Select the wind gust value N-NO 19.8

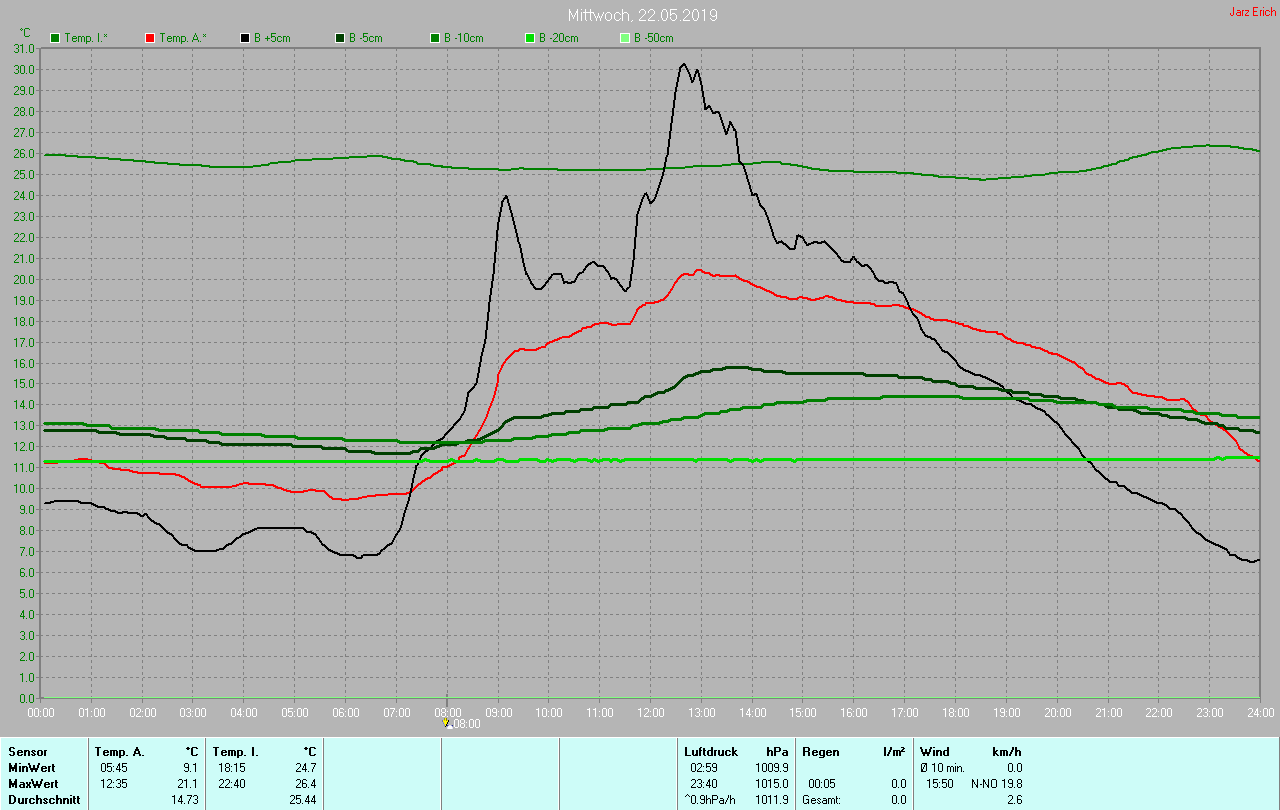pyautogui.click(x=996, y=783)
